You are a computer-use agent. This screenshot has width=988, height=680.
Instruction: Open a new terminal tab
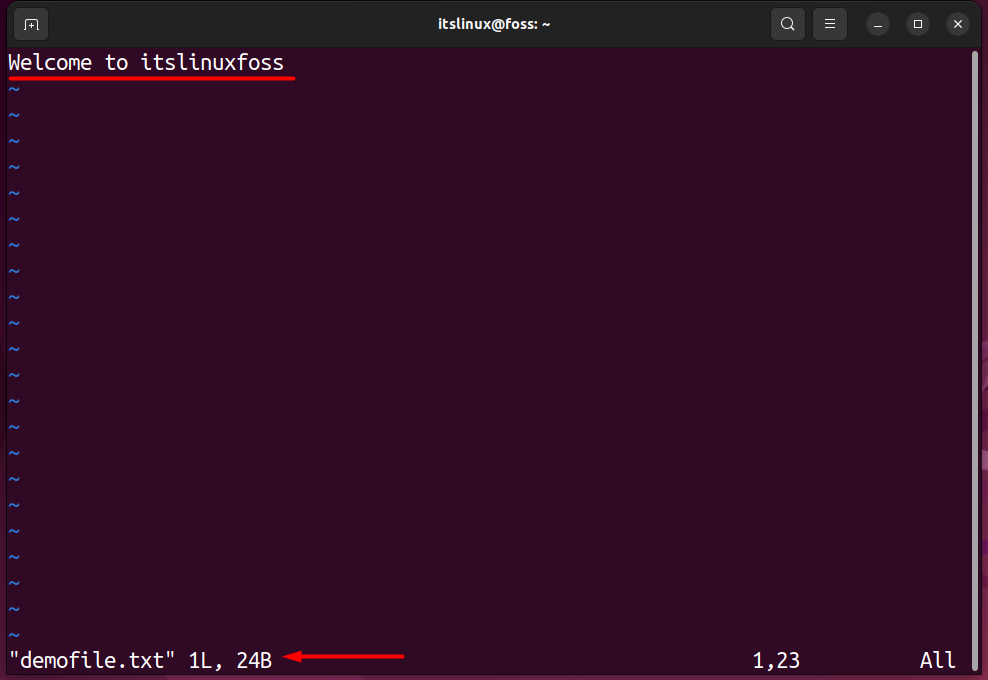click(x=31, y=25)
